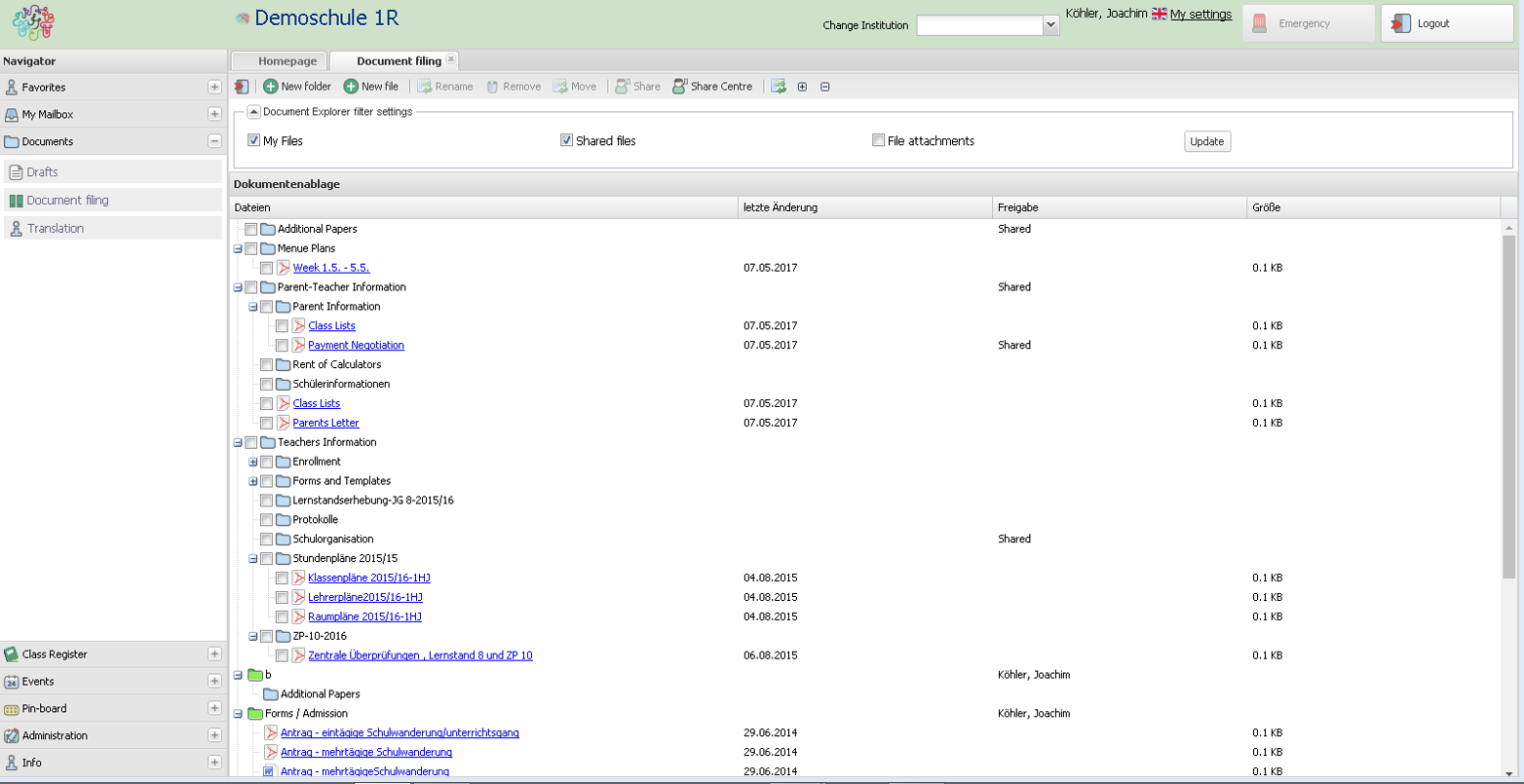1524x784 pixels.
Task: Click the New folder toolbar icon
Action: (270, 87)
